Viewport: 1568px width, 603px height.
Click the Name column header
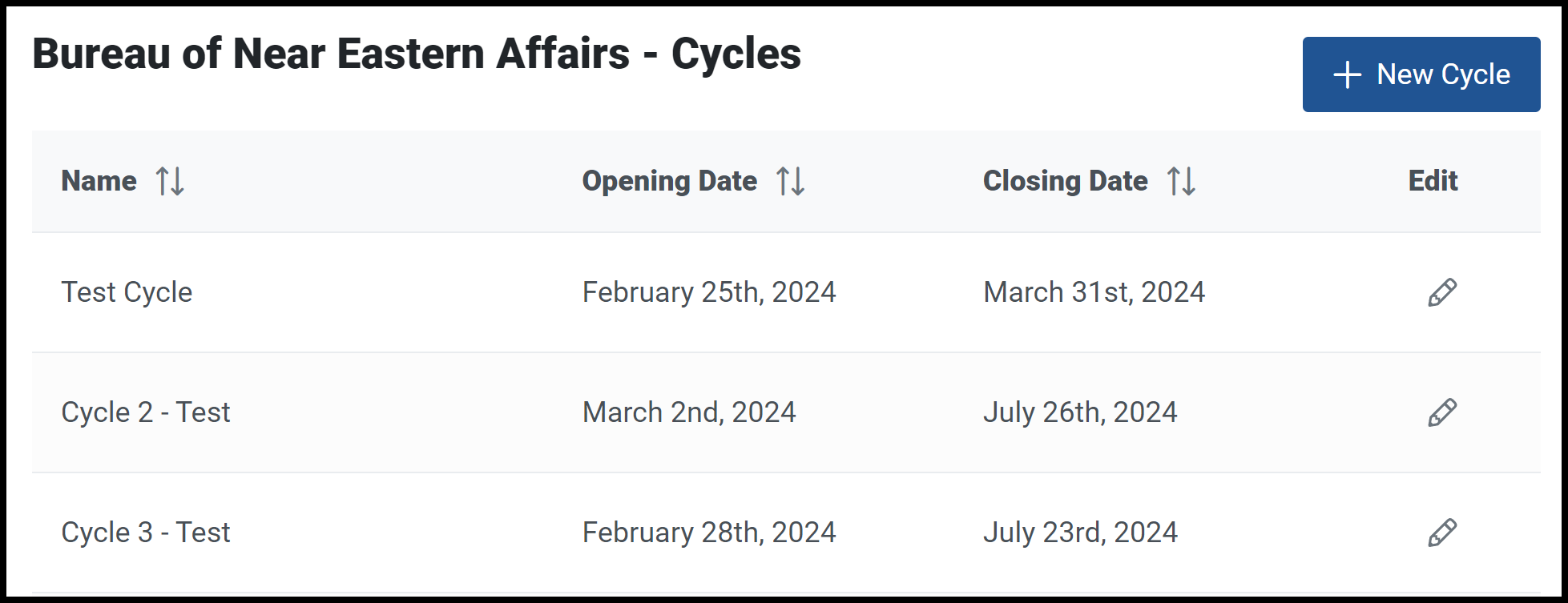point(99,181)
